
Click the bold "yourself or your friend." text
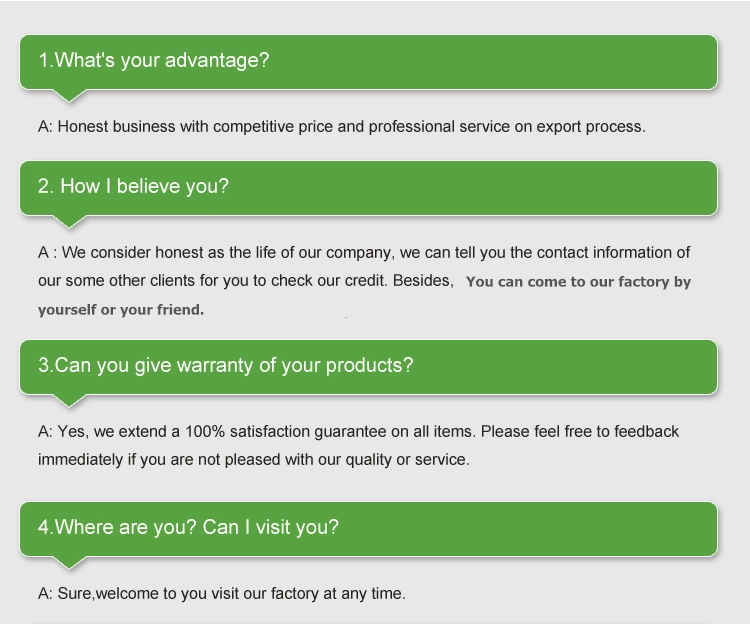121,310
